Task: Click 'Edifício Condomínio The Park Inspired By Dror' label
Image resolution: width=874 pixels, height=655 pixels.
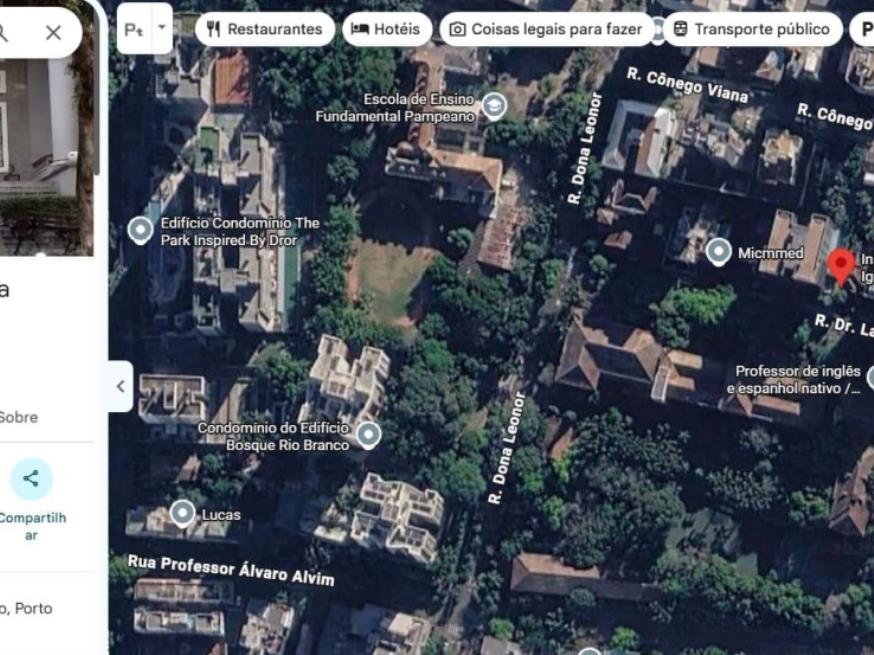Action: click(x=240, y=231)
